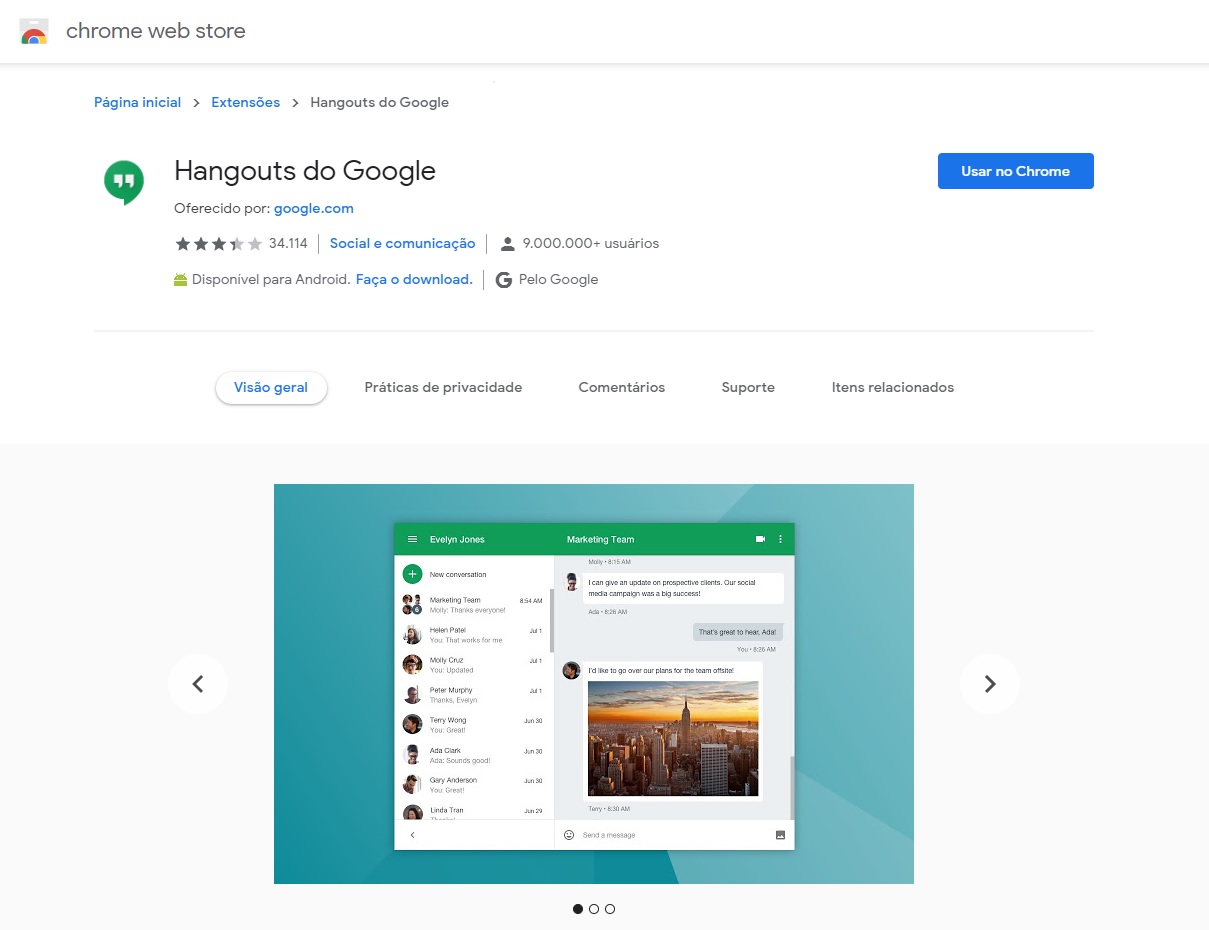Open the google.com provider link

[314, 208]
